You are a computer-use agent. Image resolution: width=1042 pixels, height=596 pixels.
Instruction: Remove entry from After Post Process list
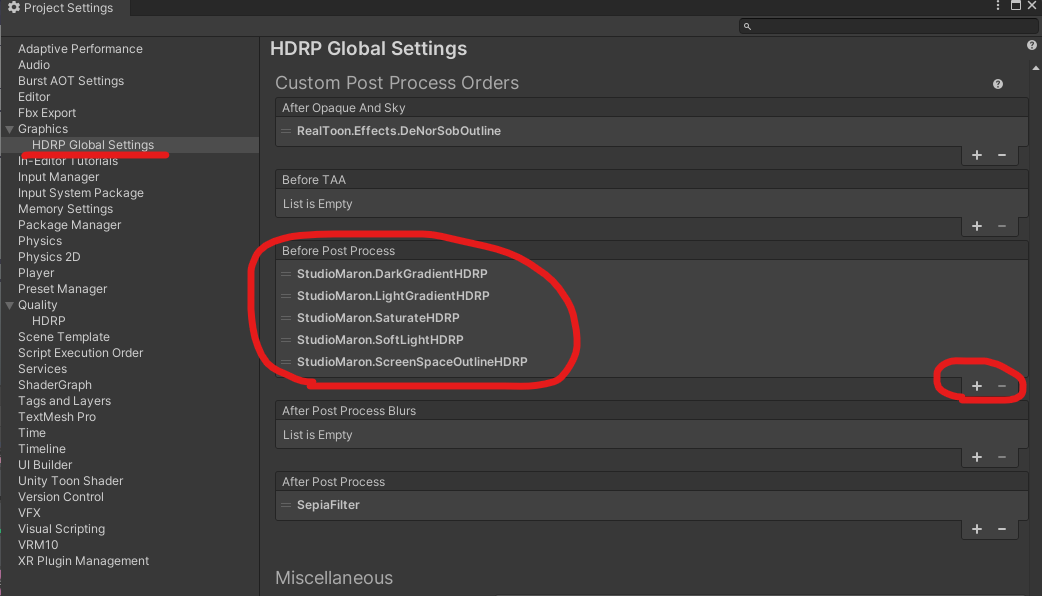coord(1002,529)
